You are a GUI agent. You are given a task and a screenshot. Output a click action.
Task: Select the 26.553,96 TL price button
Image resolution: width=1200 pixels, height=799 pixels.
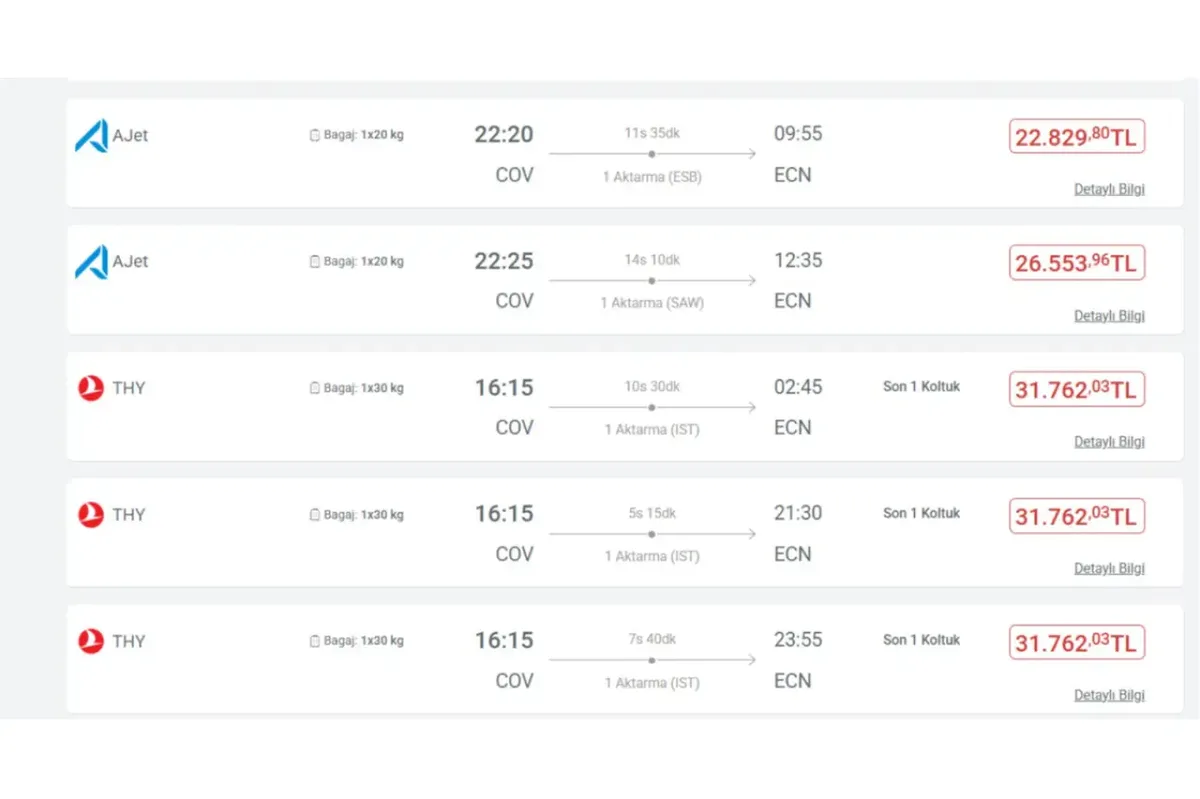click(1076, 263)
